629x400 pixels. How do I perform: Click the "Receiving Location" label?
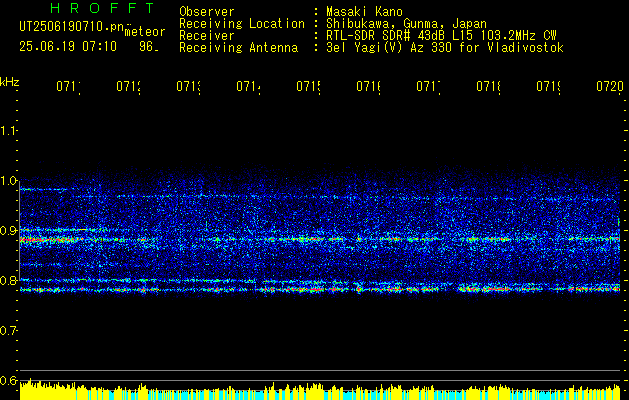pyautogui.click(x=242, y=24)
